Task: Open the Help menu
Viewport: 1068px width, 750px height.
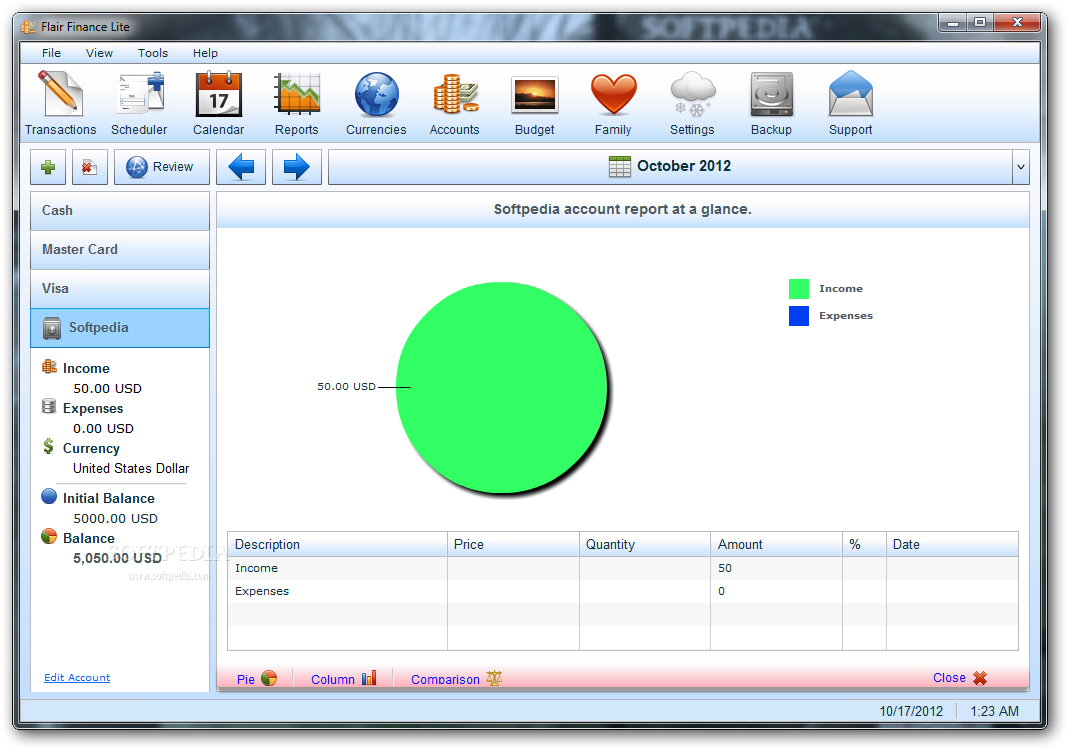Action: [x=205, y=53]
